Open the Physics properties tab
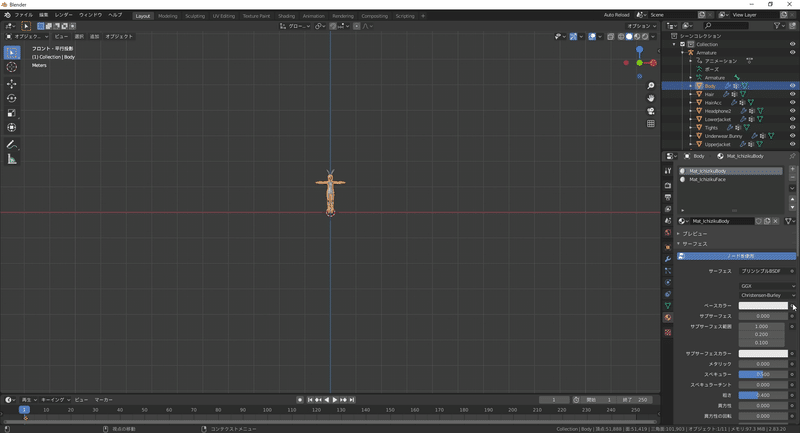The image size is (800, 433). (668, 283)
